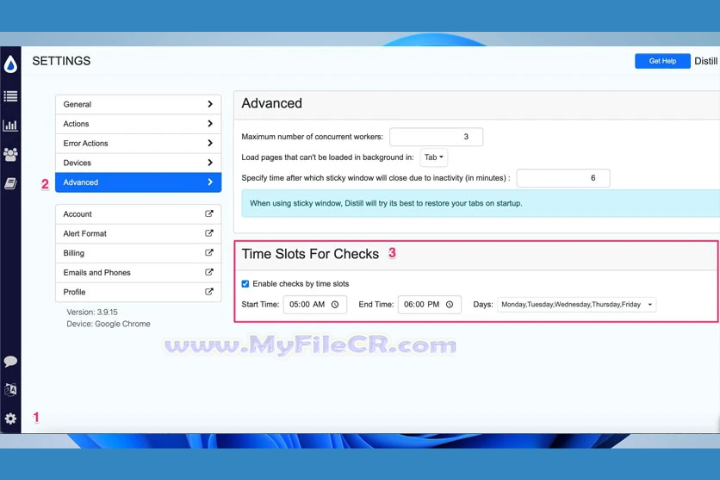Image resolution: width=720 pixels, height=480 pixels.
Task: Click the external link icon beside Profile
Action: pyautogui.click(x=209, y=292)
